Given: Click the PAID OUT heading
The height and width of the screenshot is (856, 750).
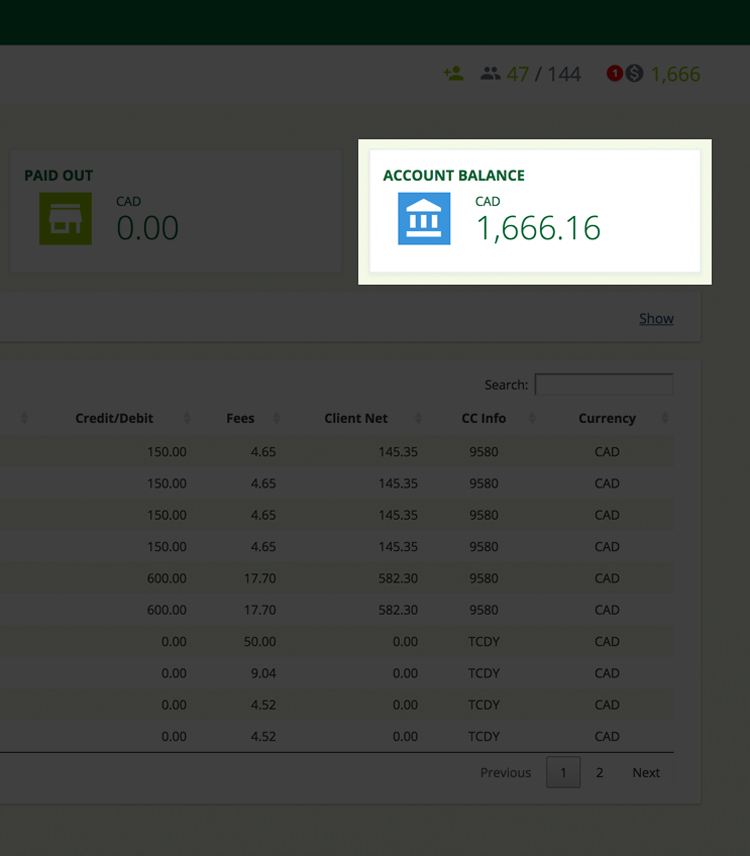Looking at the screenshot, I should coord(58,175).
